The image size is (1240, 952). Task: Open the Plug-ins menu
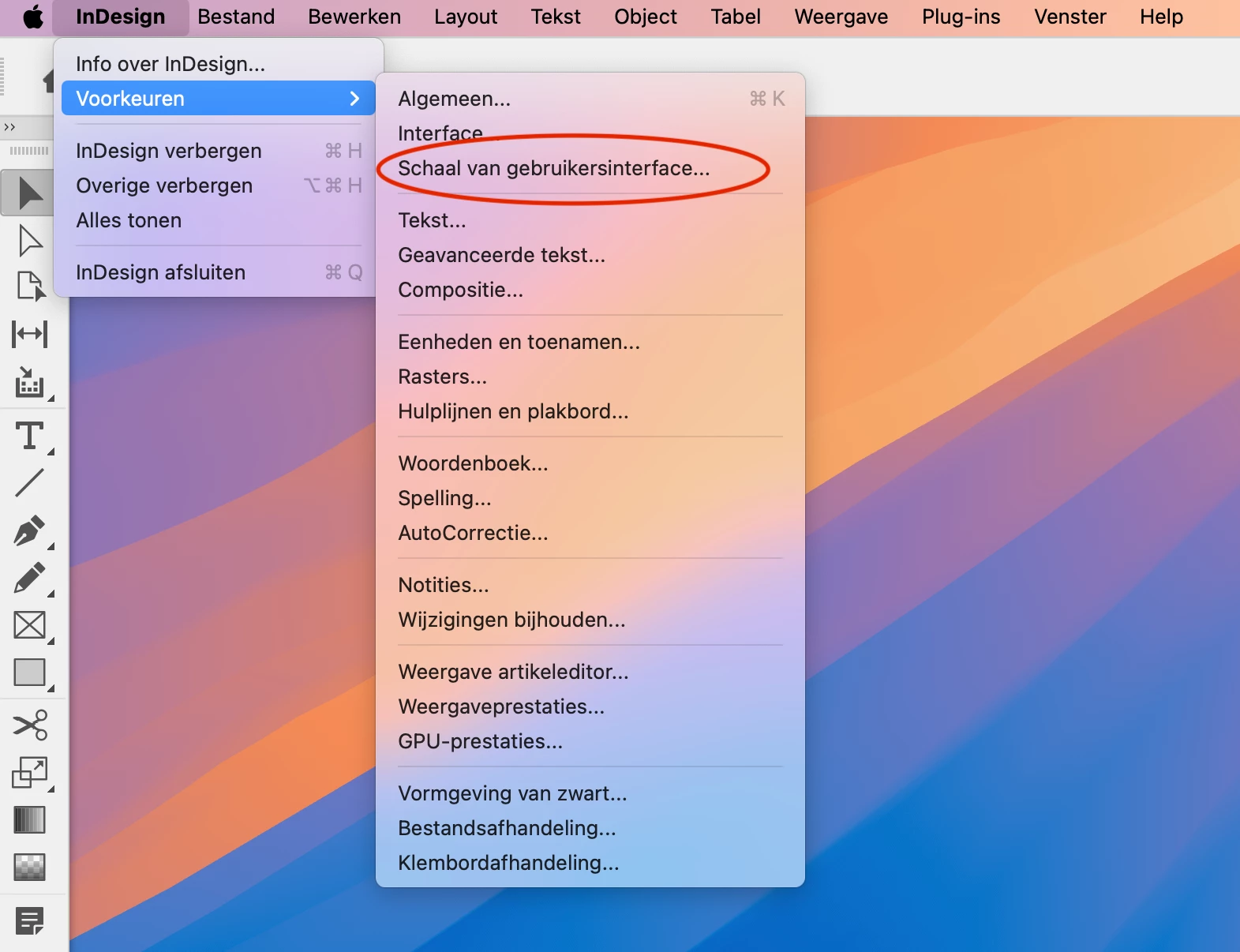coord(961,17)
